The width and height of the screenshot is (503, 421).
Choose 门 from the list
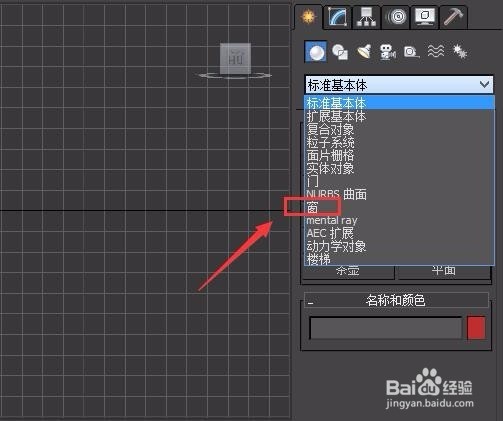coord(399,181)
